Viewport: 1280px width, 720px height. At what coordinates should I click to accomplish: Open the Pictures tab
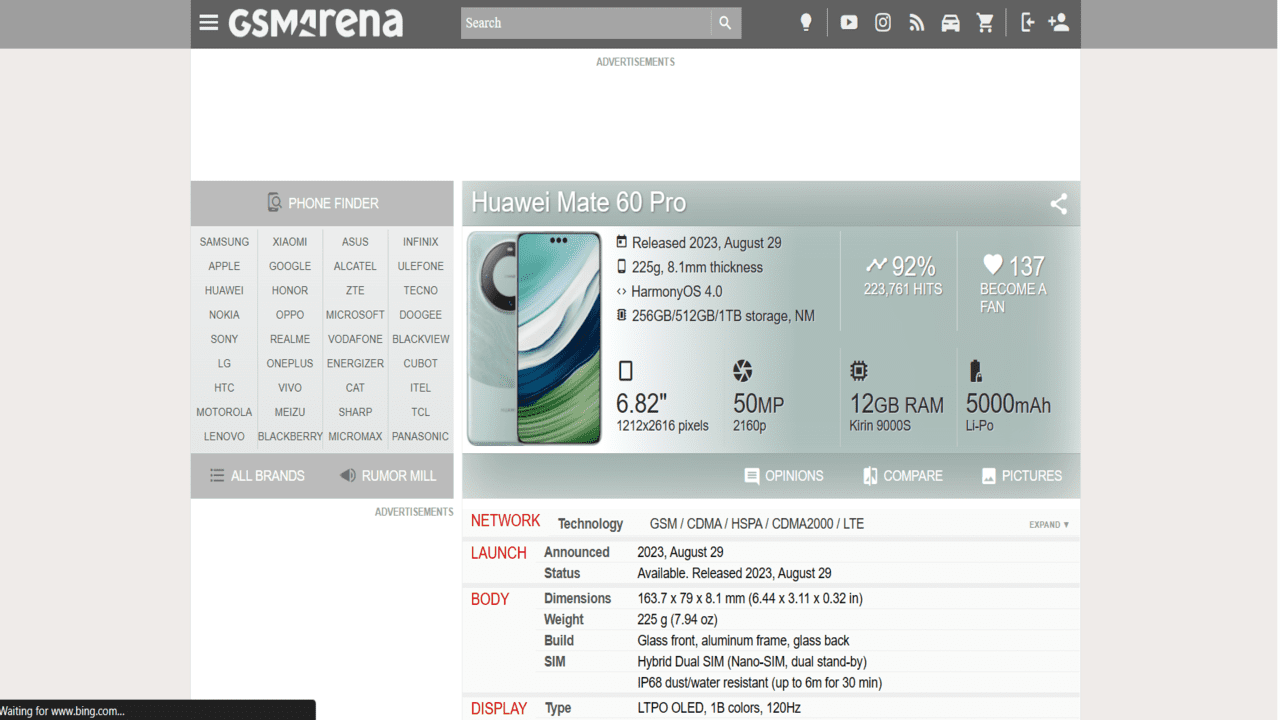1021,476
